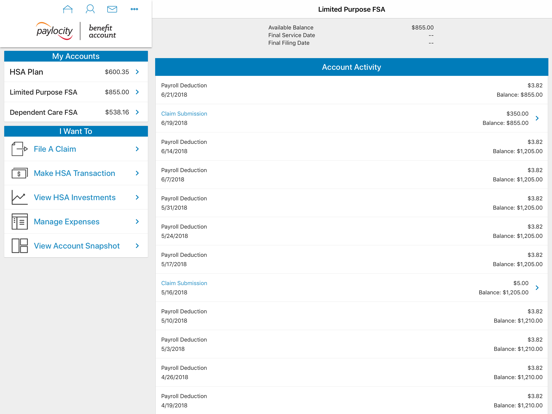
Task: Select HSA Plan account
Action: coord(76,72)
